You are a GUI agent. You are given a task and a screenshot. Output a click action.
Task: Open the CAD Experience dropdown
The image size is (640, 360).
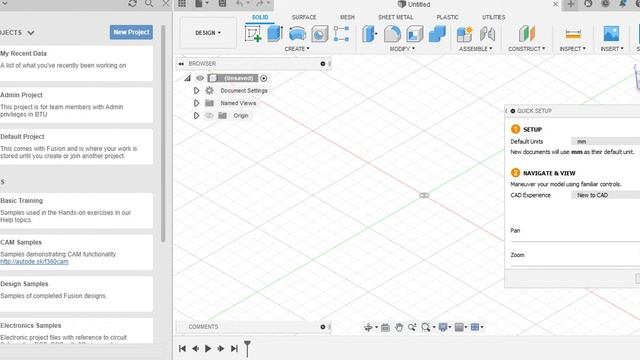coord(605,195)
